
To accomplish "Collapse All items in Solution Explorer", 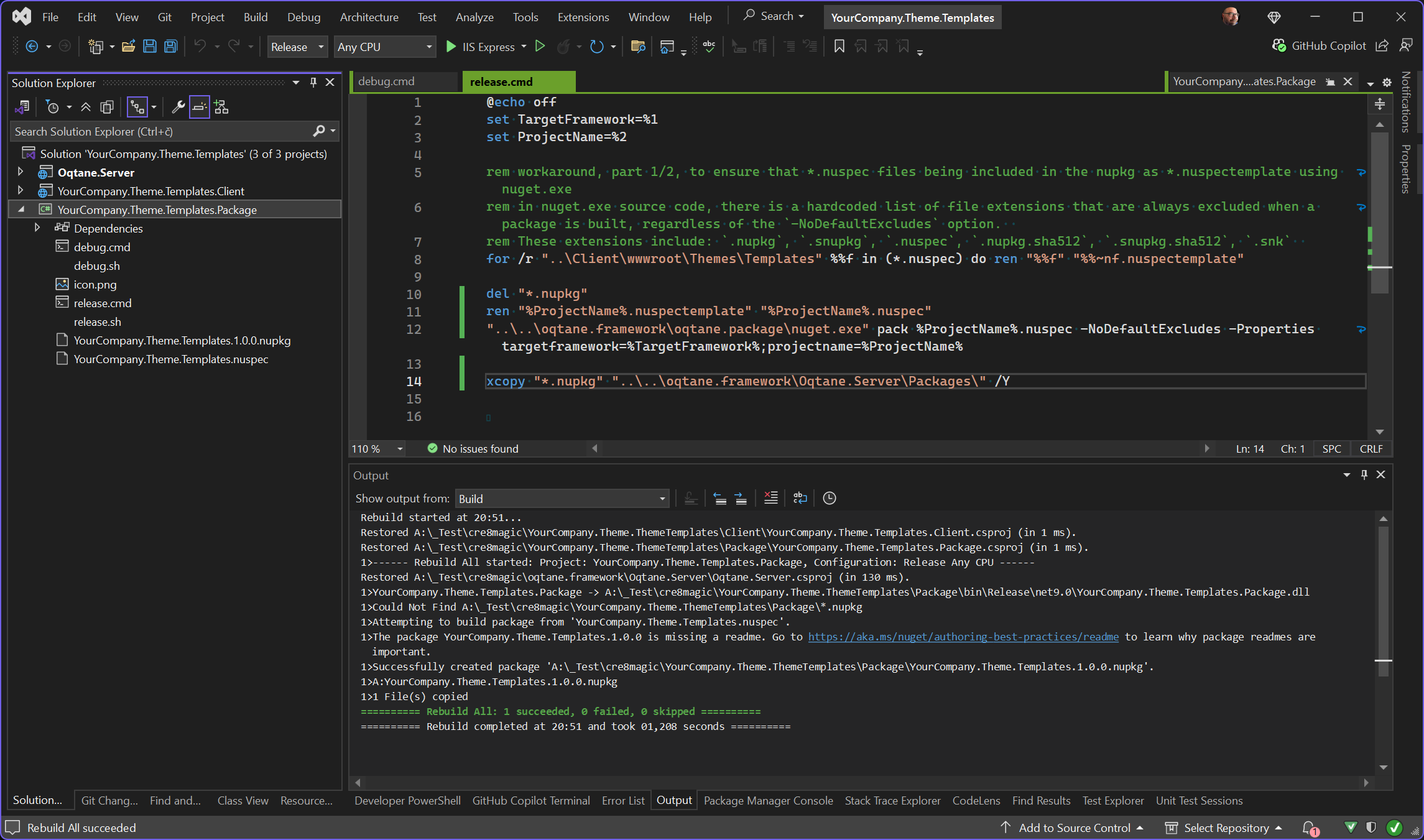I will [86, 107].
